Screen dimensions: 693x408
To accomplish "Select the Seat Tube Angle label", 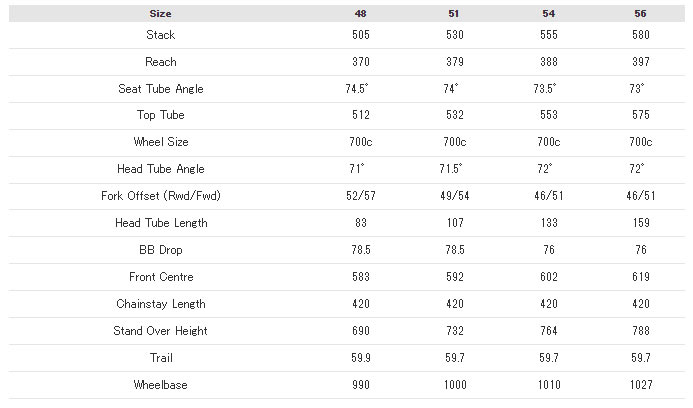I will 161,89.
